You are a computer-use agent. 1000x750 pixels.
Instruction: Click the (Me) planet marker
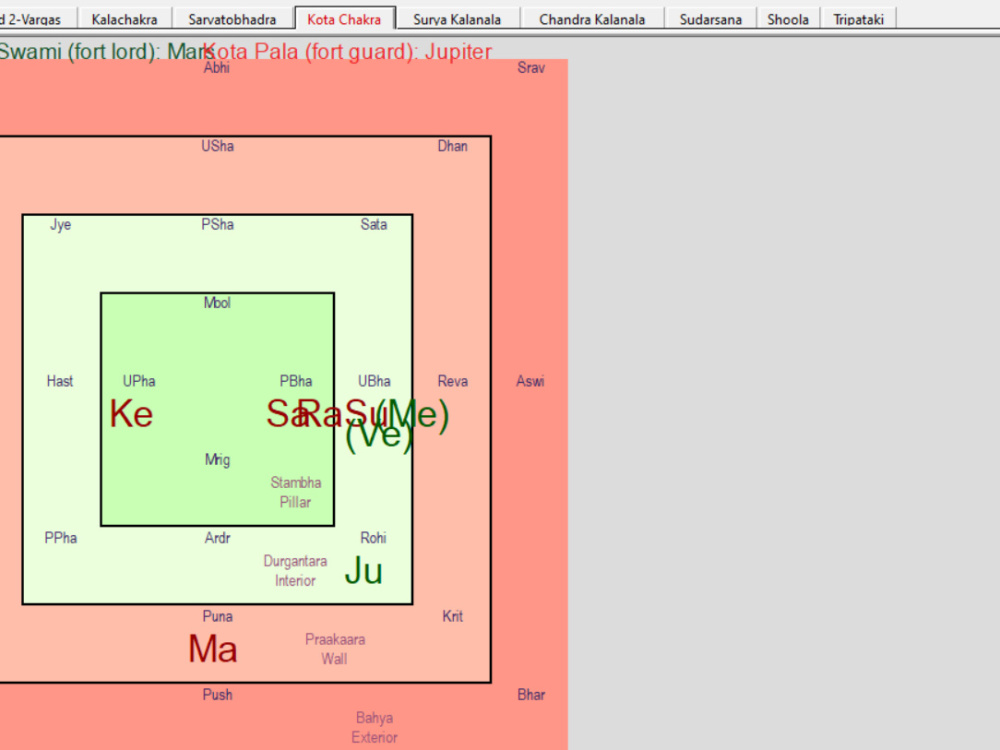coord(412,415)
